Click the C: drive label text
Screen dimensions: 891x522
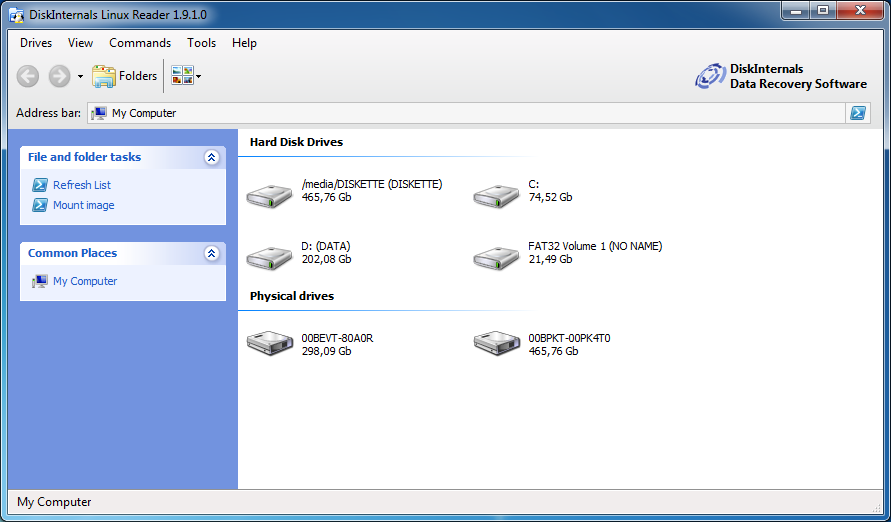(x=534, y=184)
